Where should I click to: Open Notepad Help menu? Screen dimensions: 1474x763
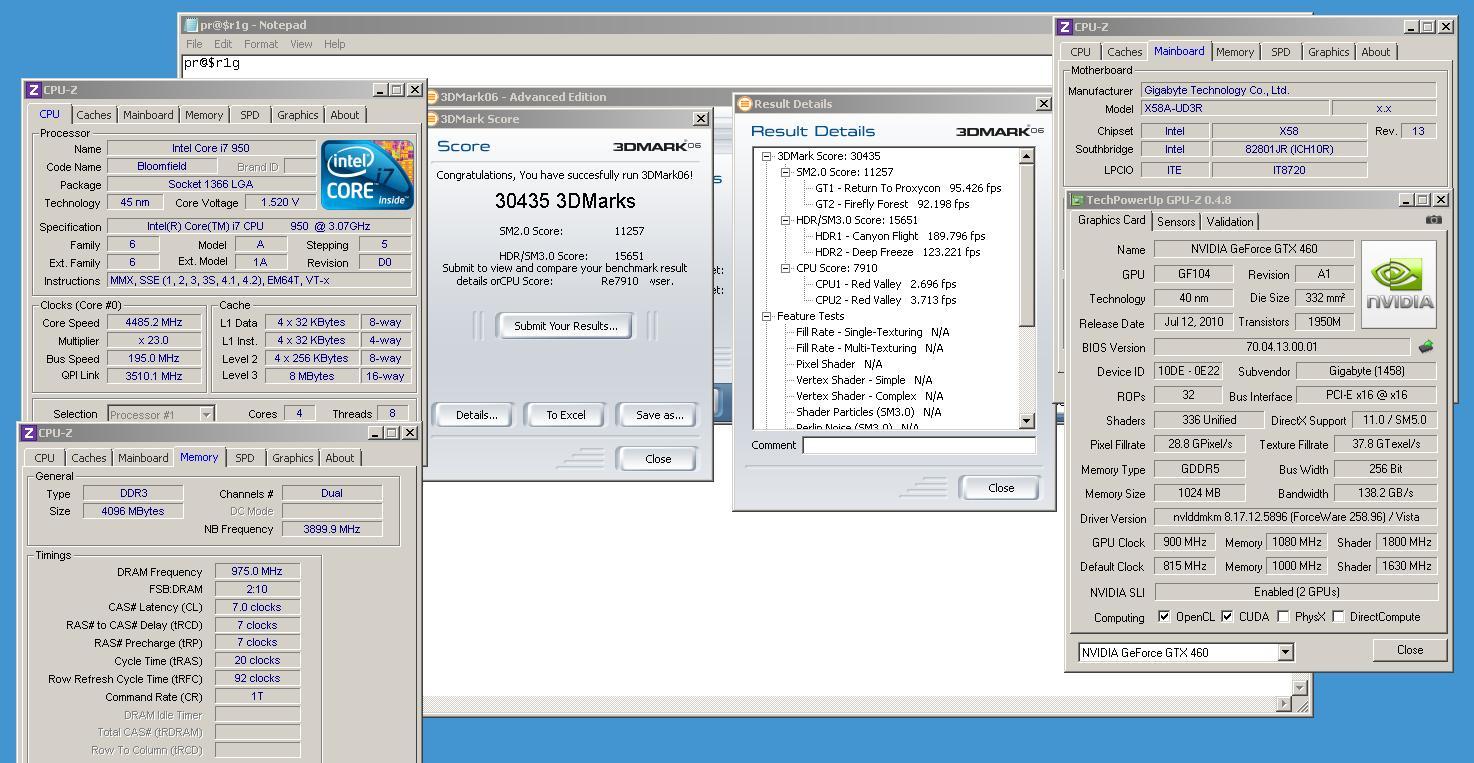coord(334,44)
